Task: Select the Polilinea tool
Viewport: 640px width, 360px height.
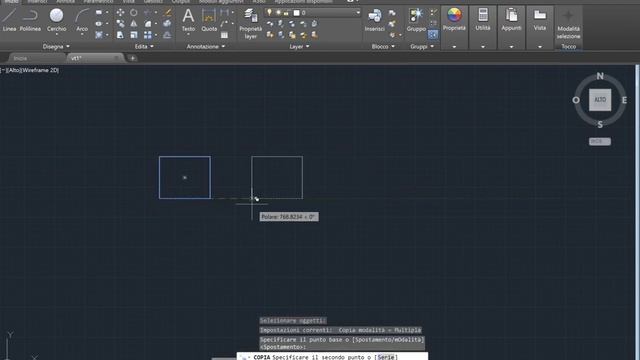Action: [x=30, y=20]
